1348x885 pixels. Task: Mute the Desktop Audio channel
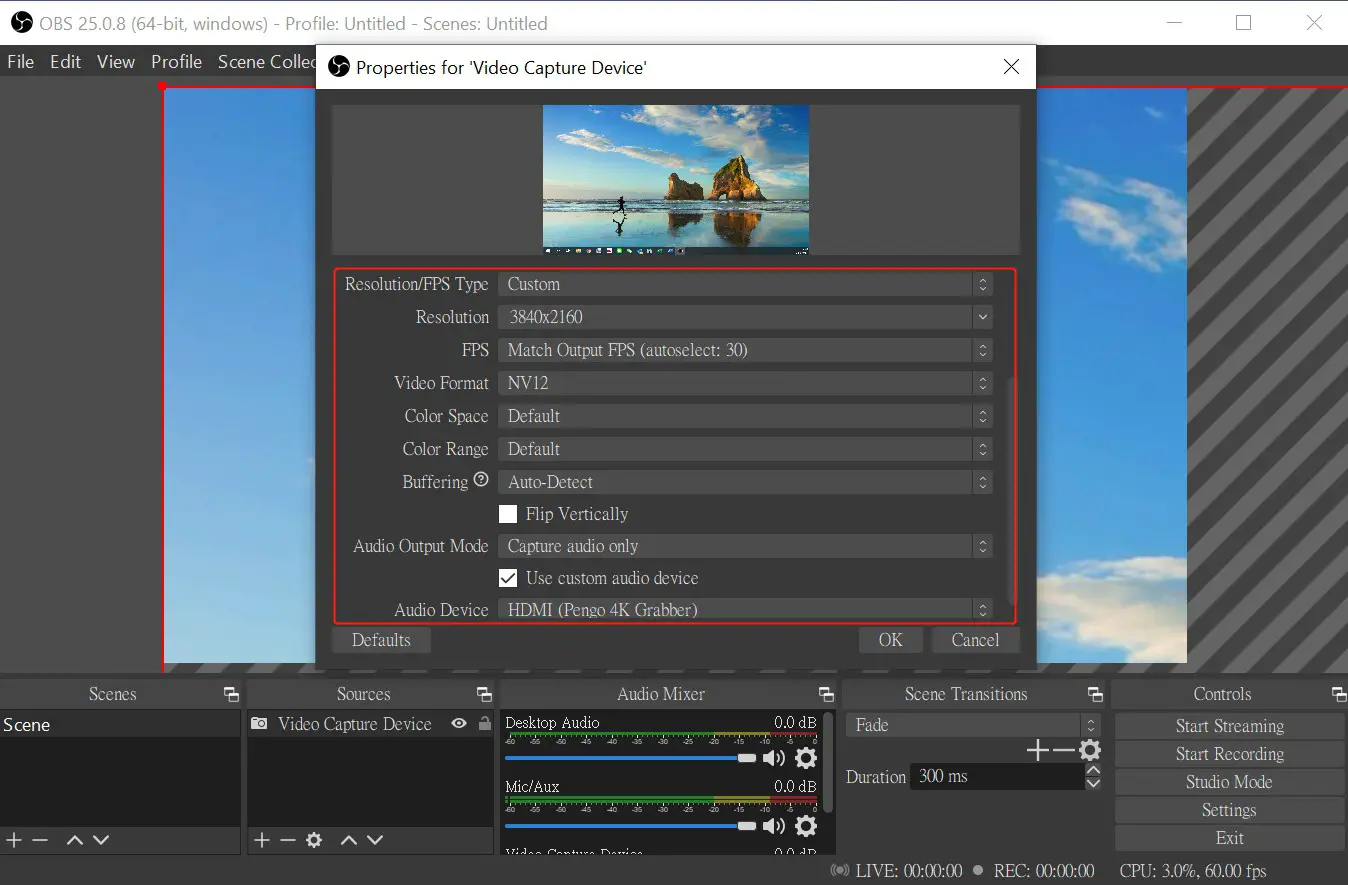pos(773,758)
